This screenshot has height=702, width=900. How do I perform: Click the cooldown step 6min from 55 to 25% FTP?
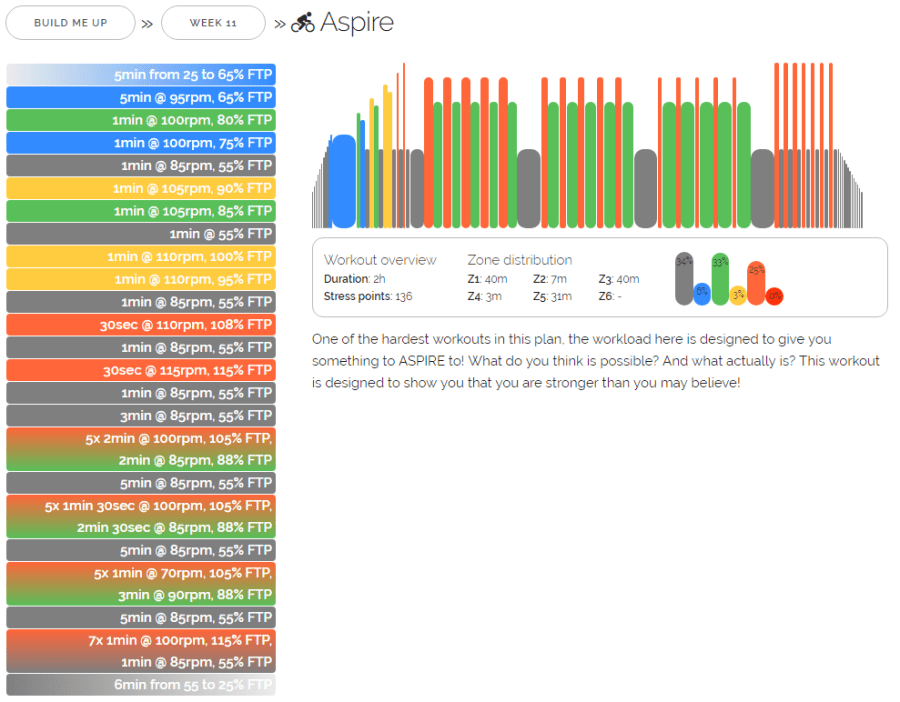(141, 685)
